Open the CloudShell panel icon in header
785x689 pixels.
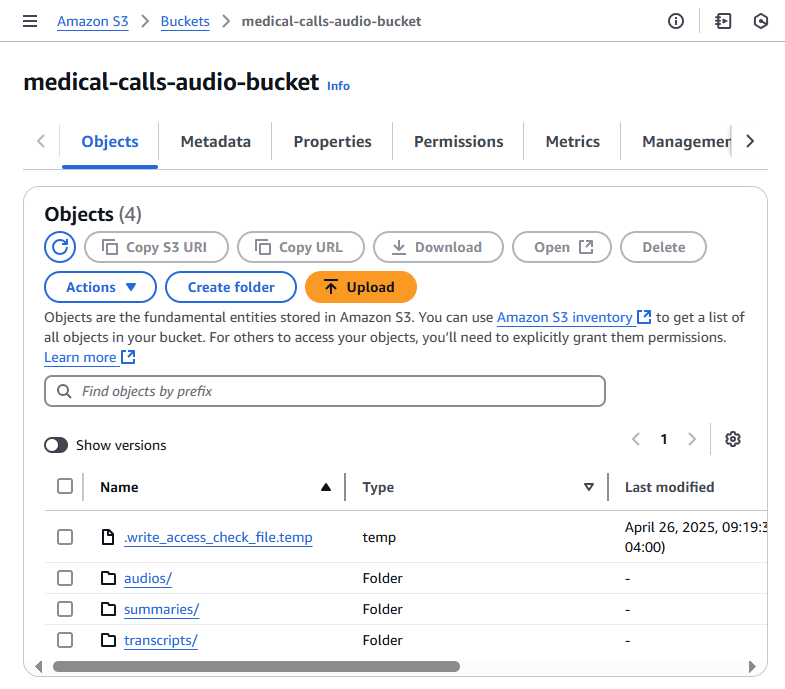(723, 21)
